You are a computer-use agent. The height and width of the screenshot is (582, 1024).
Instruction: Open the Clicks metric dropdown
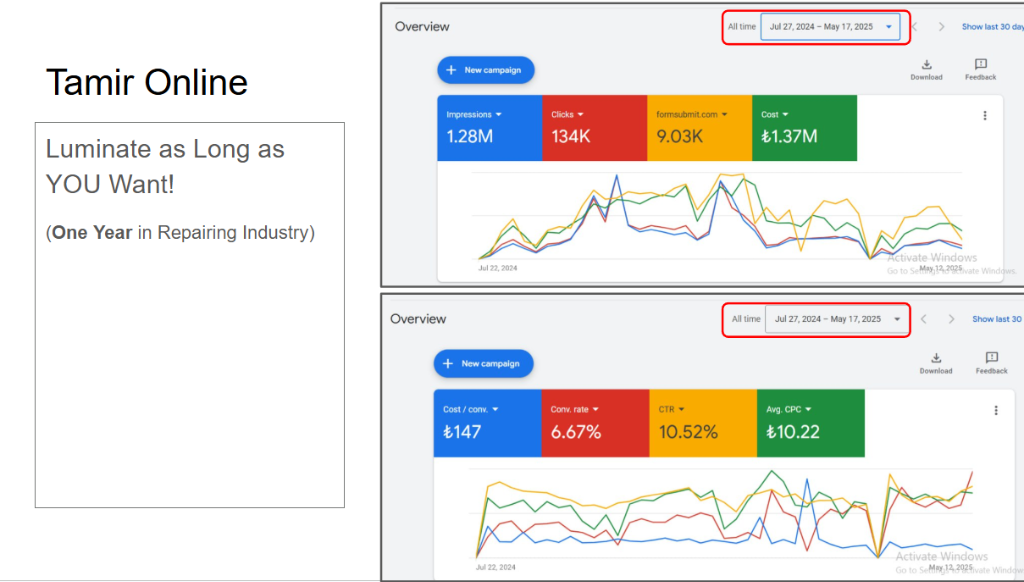pos(567,114)
